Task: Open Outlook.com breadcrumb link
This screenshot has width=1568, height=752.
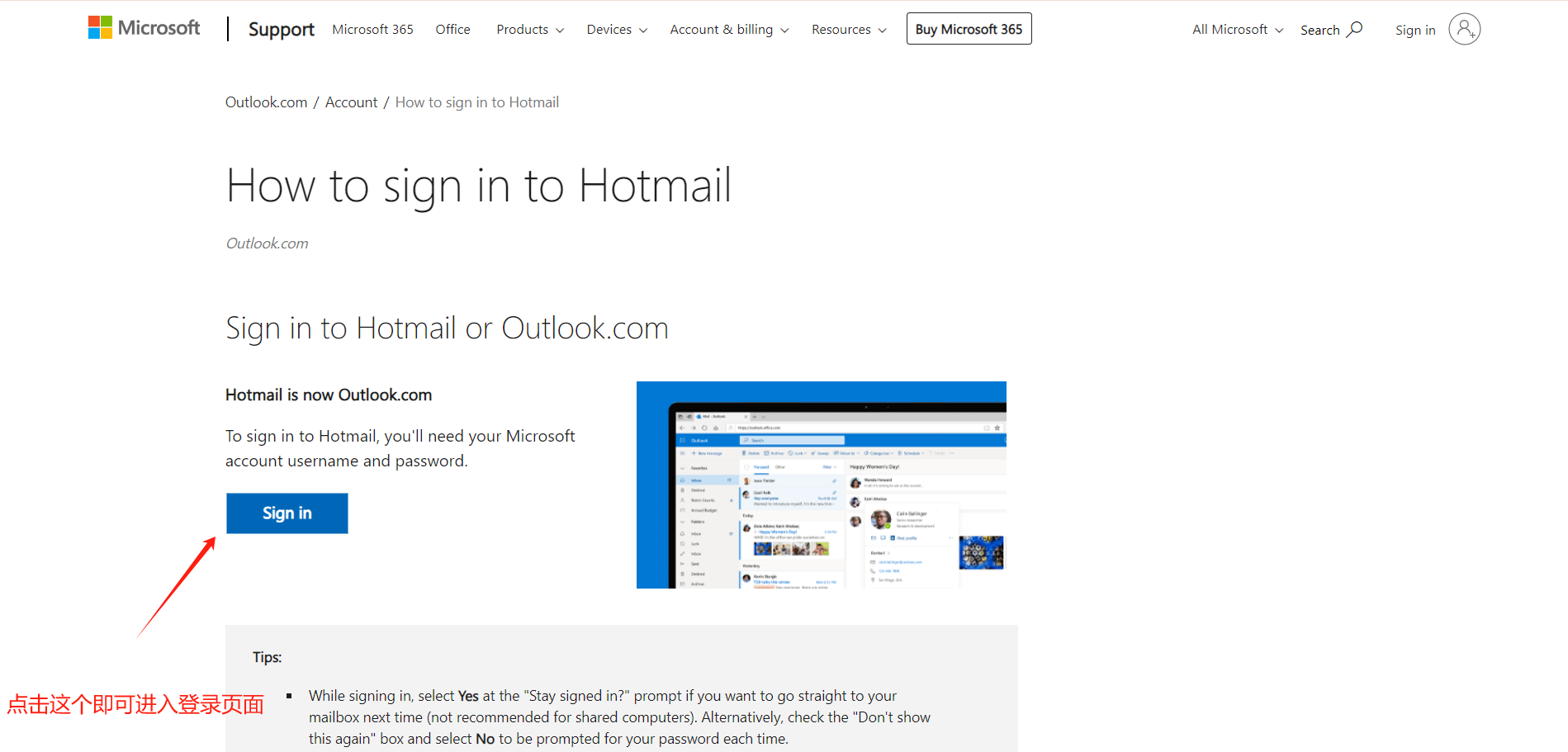Action: (x=266, y=102)
